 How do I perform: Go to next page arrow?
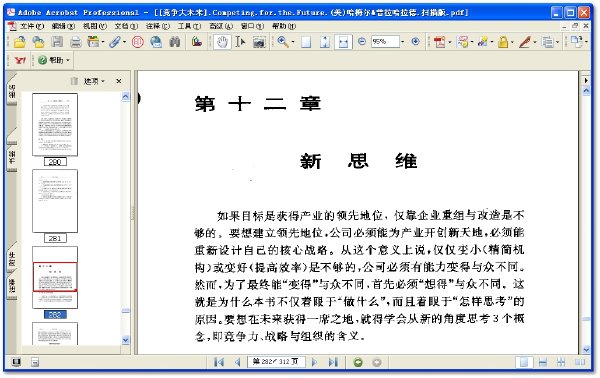tap(315, 362)
